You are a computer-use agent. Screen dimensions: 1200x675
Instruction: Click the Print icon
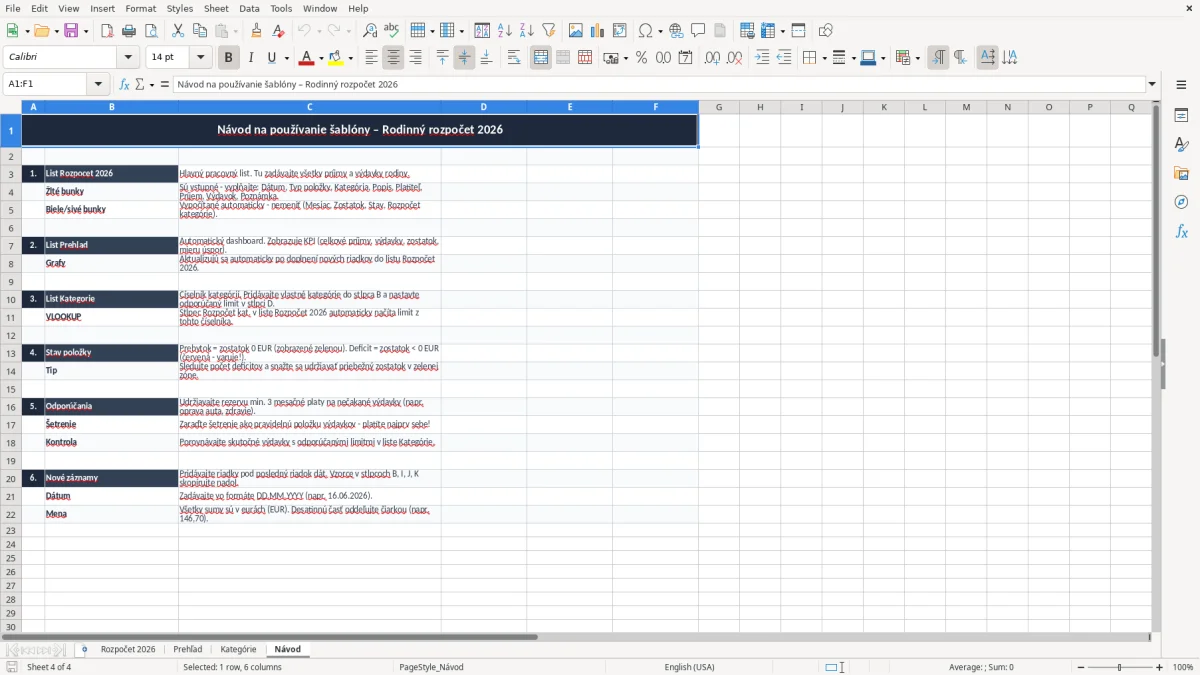pyautogui.click(x=128, y=31)
